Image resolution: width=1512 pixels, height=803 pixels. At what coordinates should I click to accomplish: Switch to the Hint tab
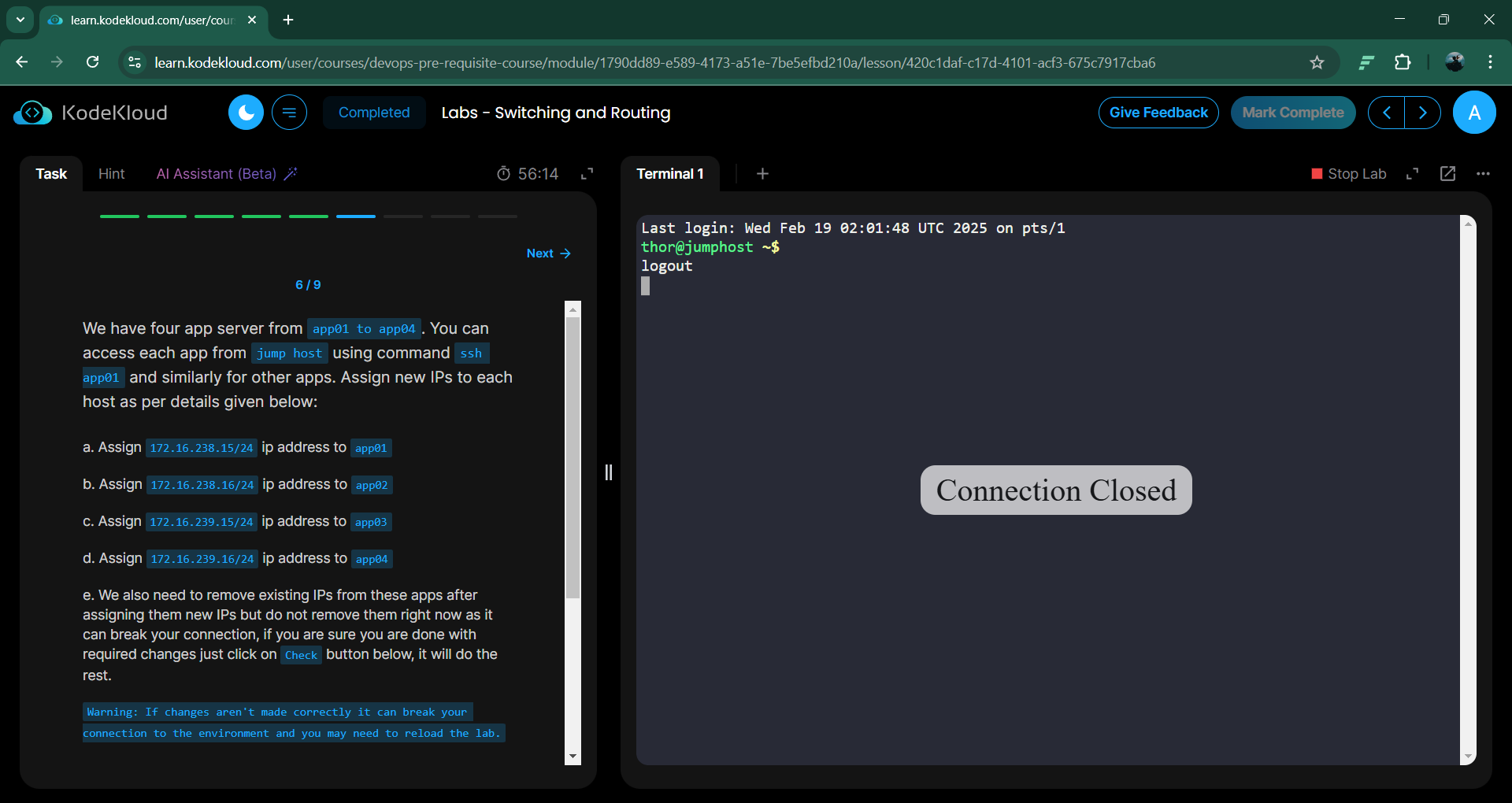point(111,174)
